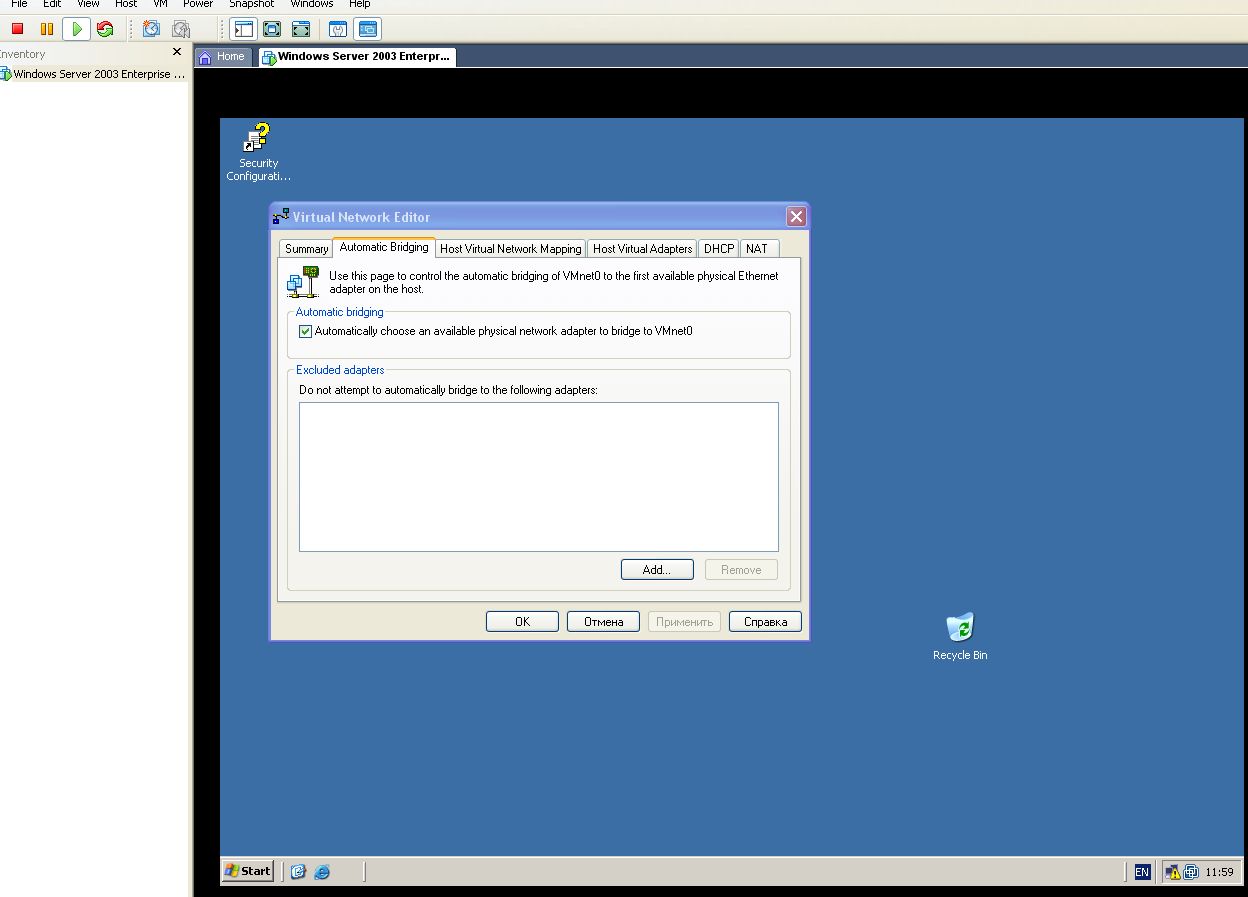1248x897 pixels.
Task: Click the 11:59 taskbar clock
Action: pos(1219,872)
